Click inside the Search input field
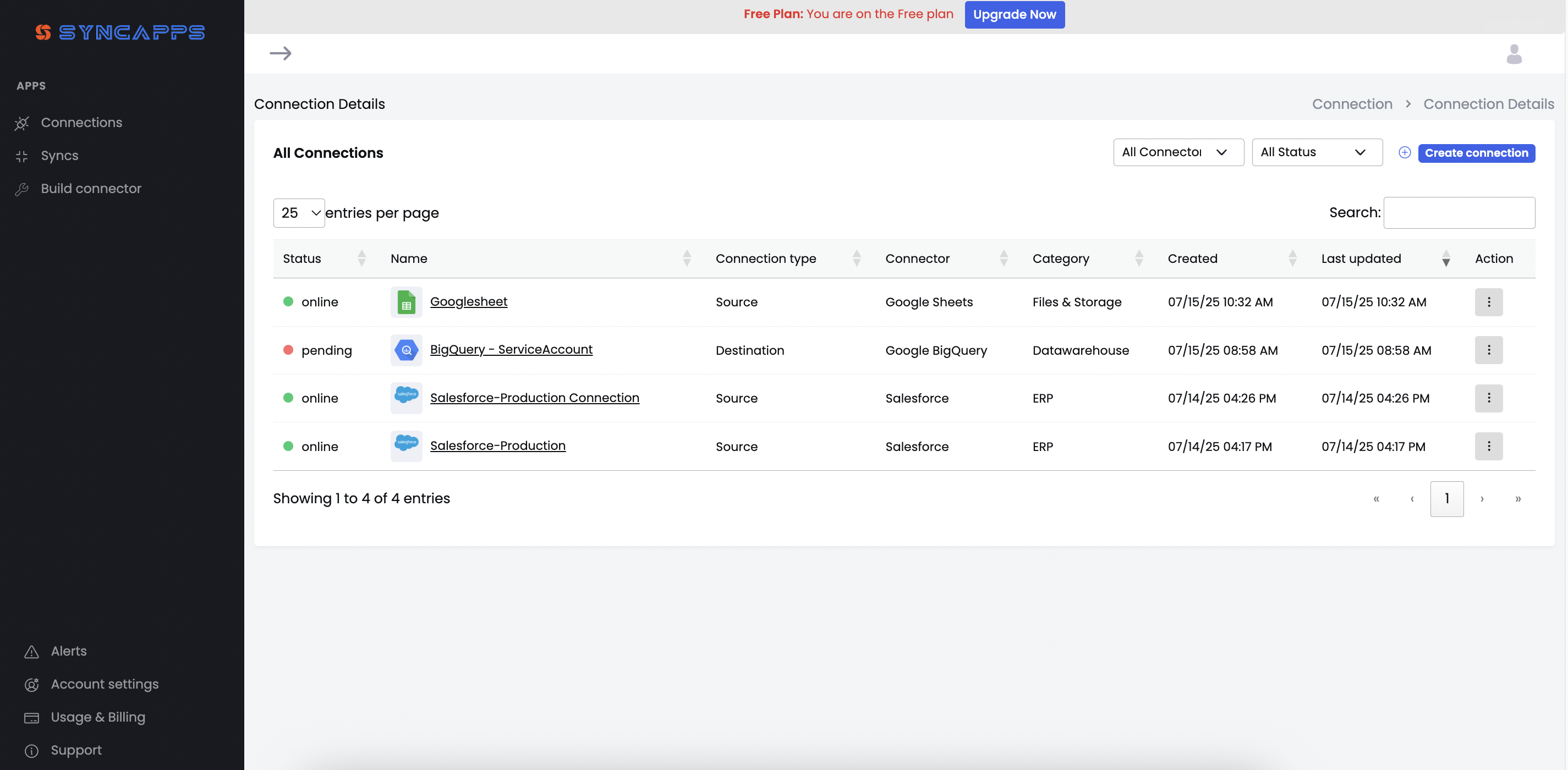The width and height of the screenshot is (1568, 770). pyautogui.click(x=1459, y=213)
